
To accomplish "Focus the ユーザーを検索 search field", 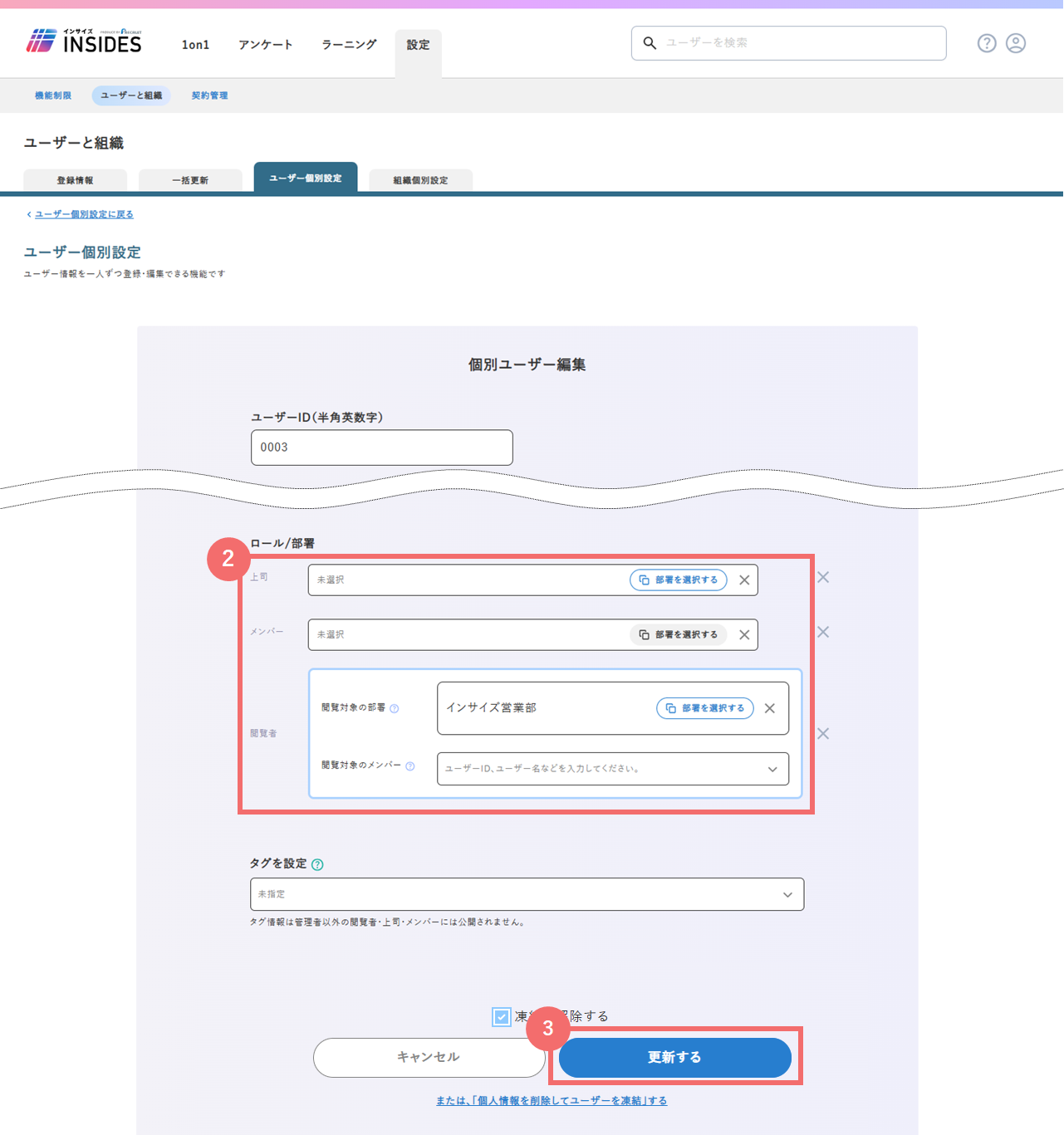I will pyautogui.click(x=789, y=43).
